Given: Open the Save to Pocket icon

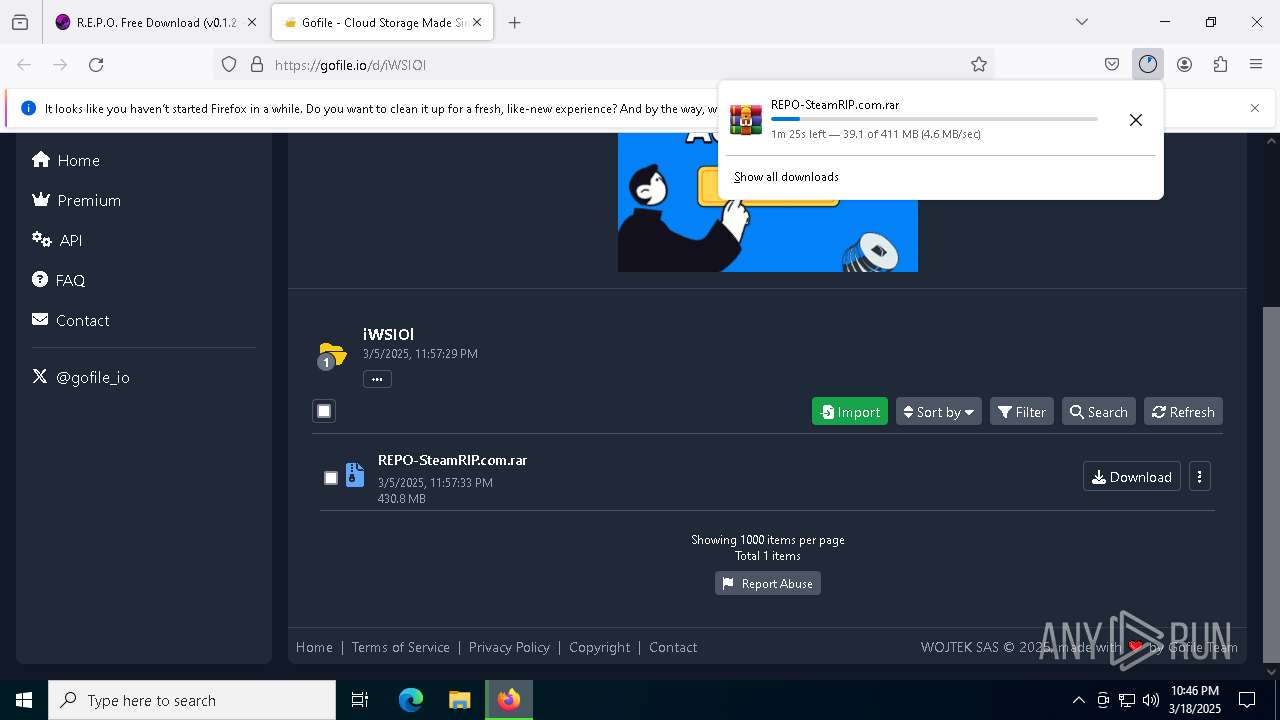Looking at the screenshot, I should click(x=1112, y=64).
